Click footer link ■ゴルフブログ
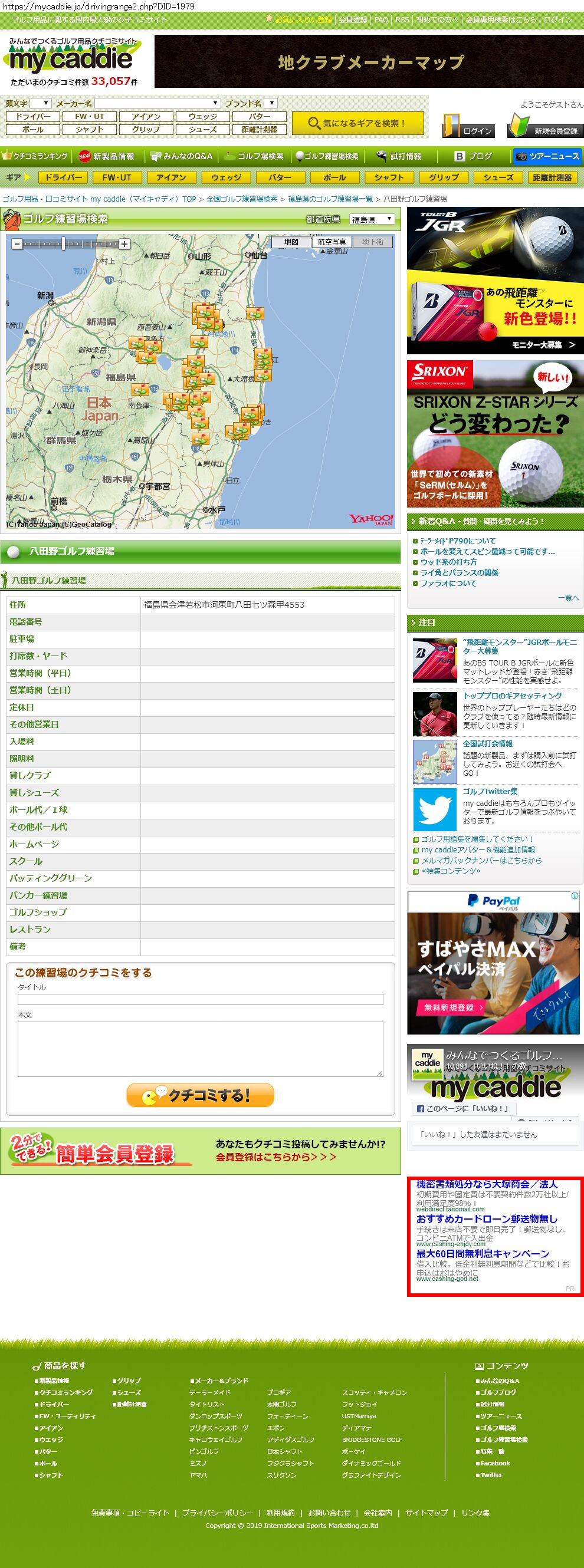 [496, 1392]
